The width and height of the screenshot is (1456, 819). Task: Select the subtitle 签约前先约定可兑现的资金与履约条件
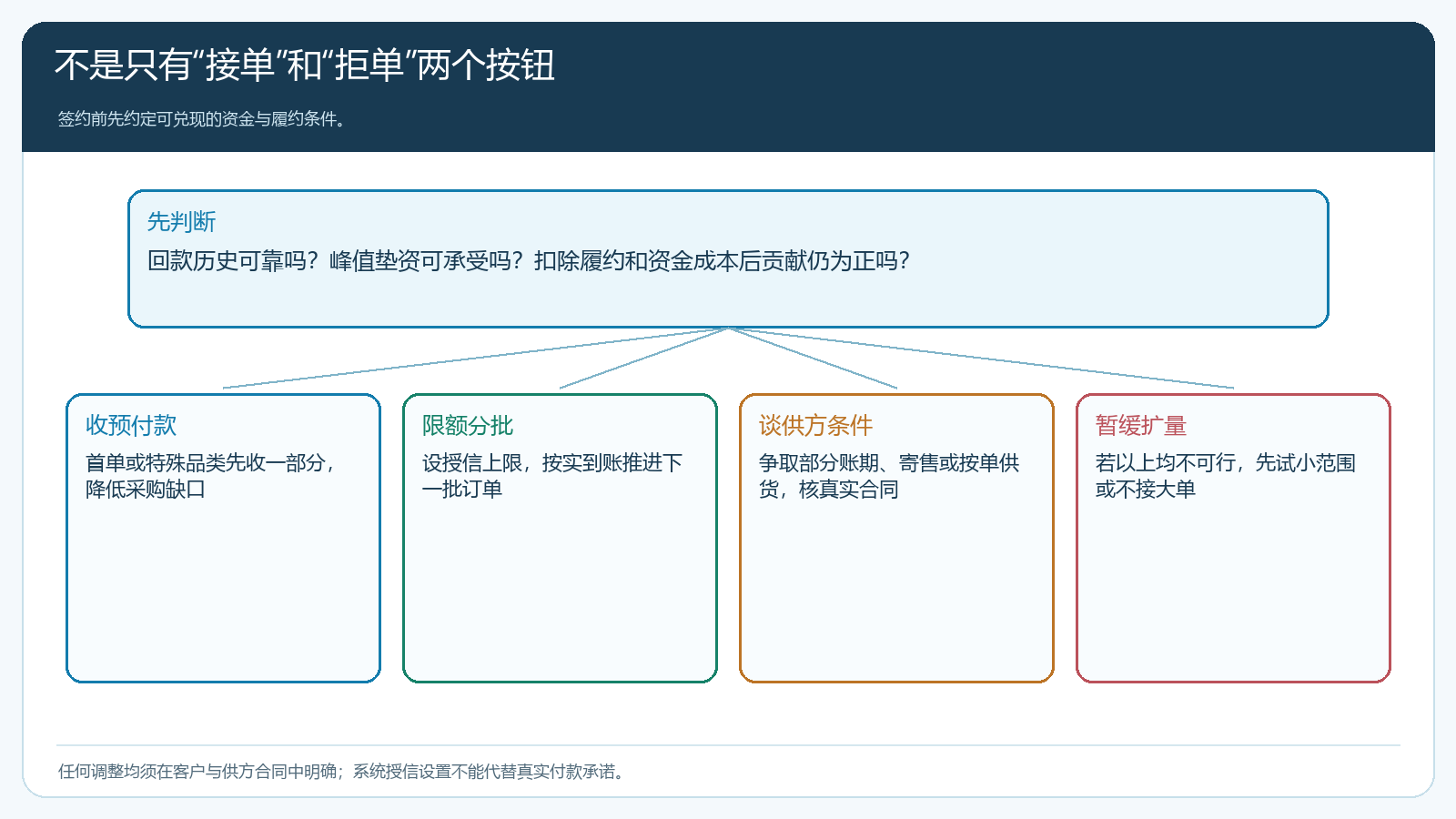[x=202, y=119]
